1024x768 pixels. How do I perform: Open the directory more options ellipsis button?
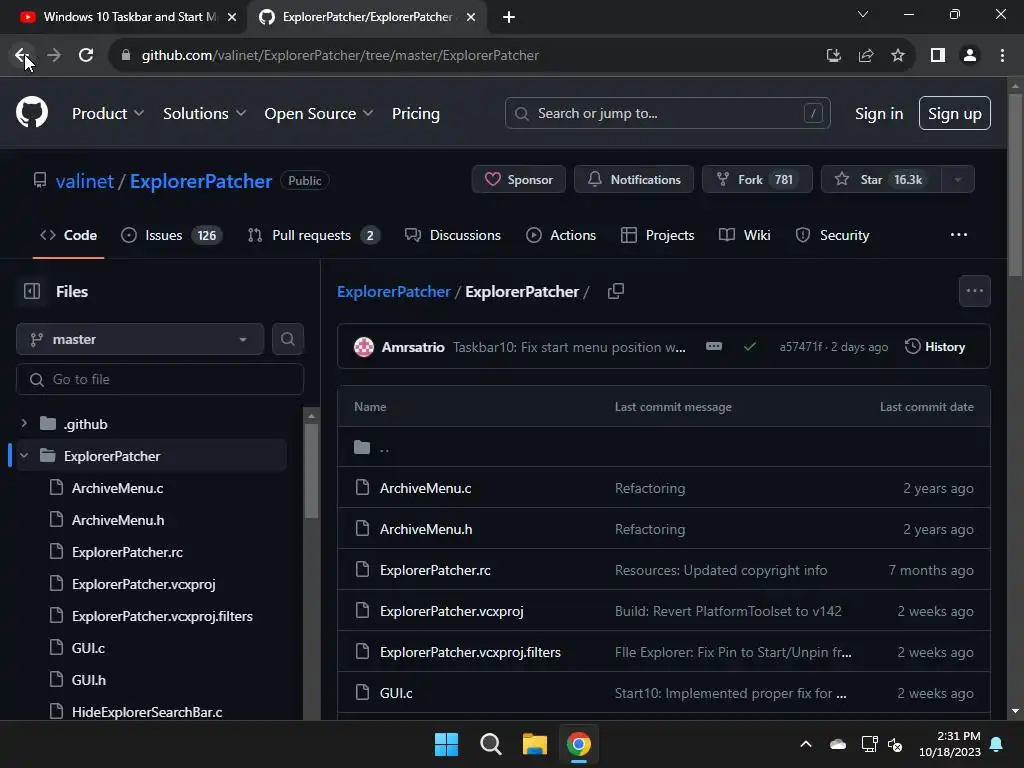tap(974, 291)
